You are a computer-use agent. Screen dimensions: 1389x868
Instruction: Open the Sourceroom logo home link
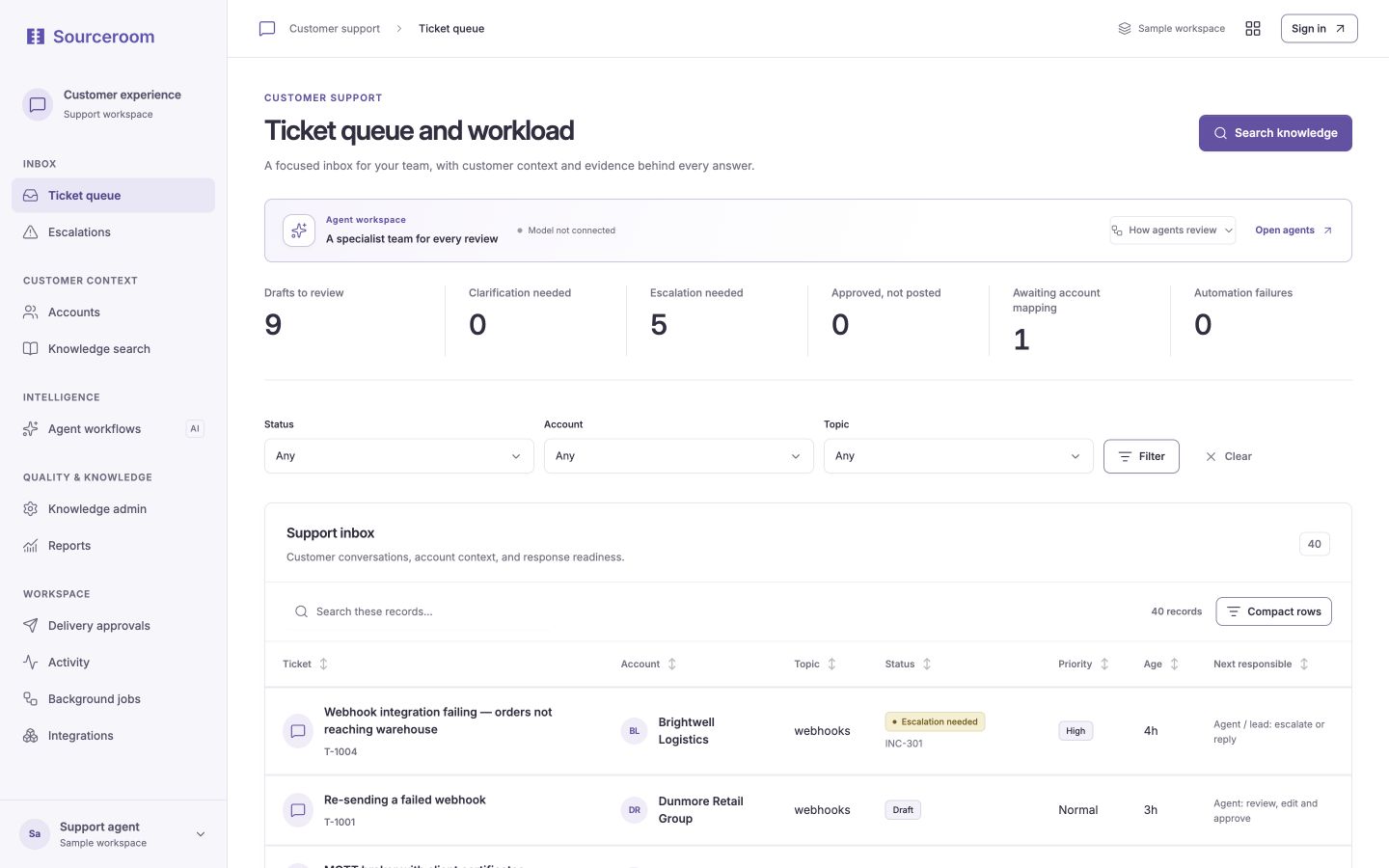(x=90, y=37)
